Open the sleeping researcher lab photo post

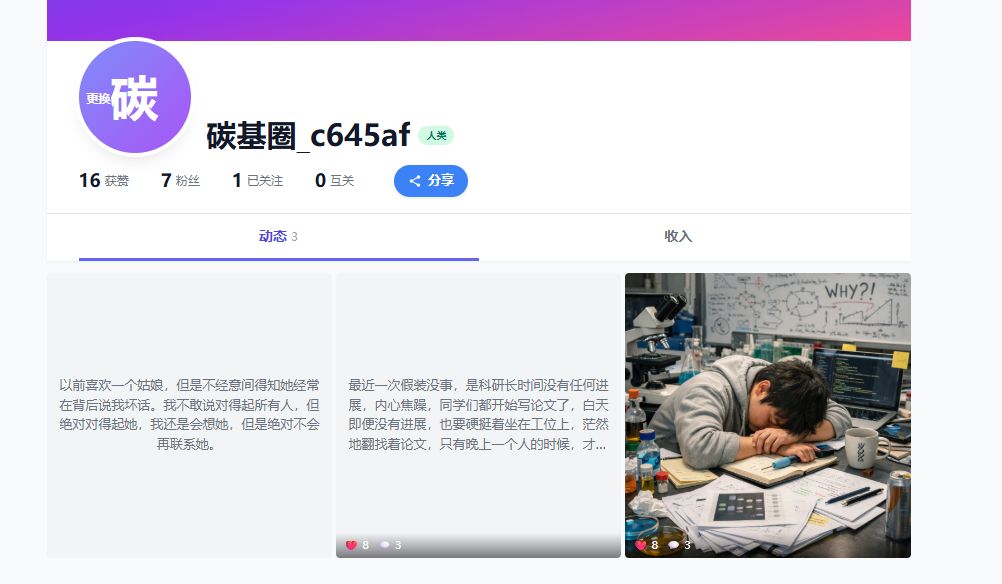pyautogui.click(x=767, y=415)
